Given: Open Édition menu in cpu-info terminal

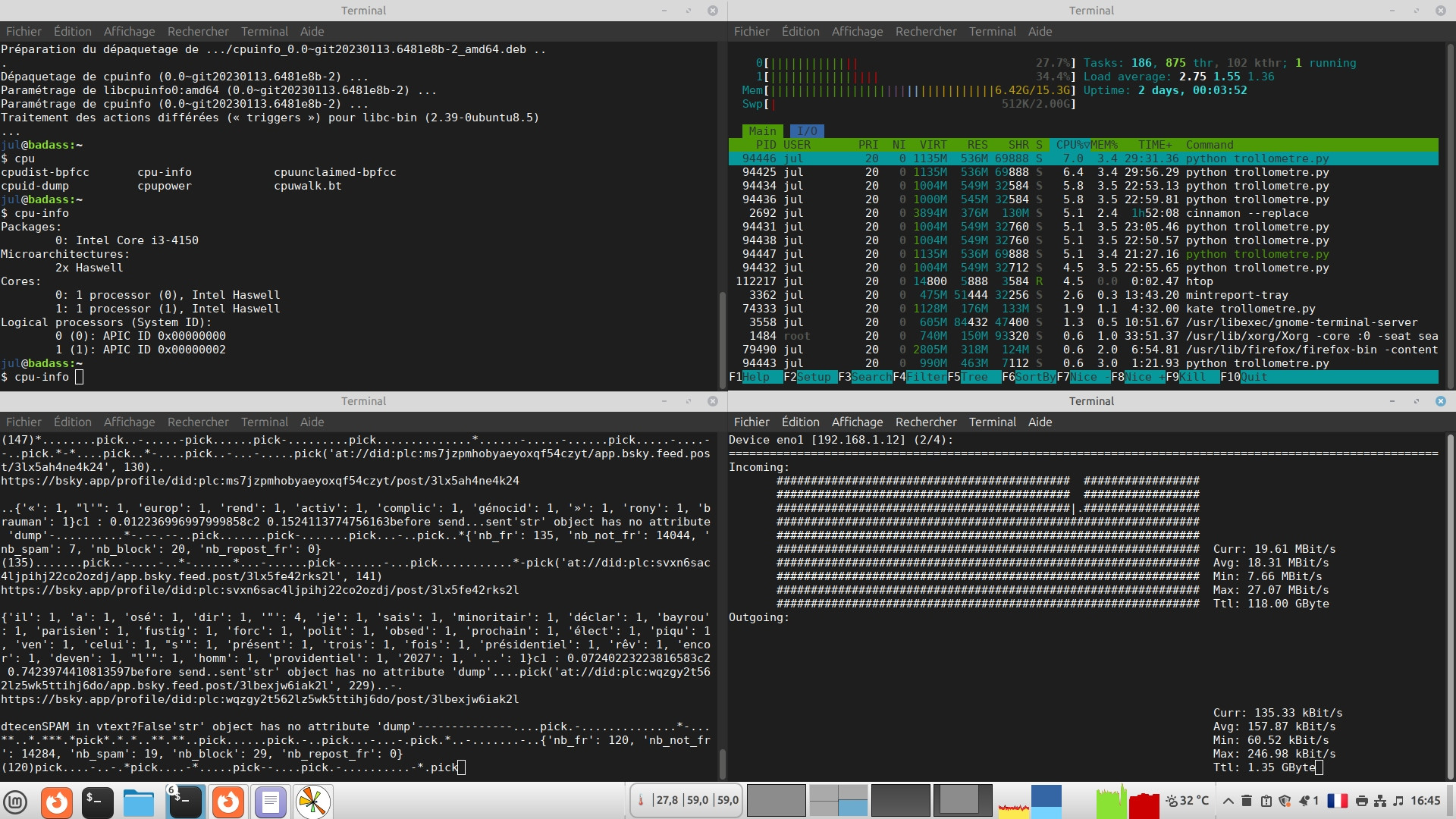Looking at the screenshot, I should pos(72,31).
